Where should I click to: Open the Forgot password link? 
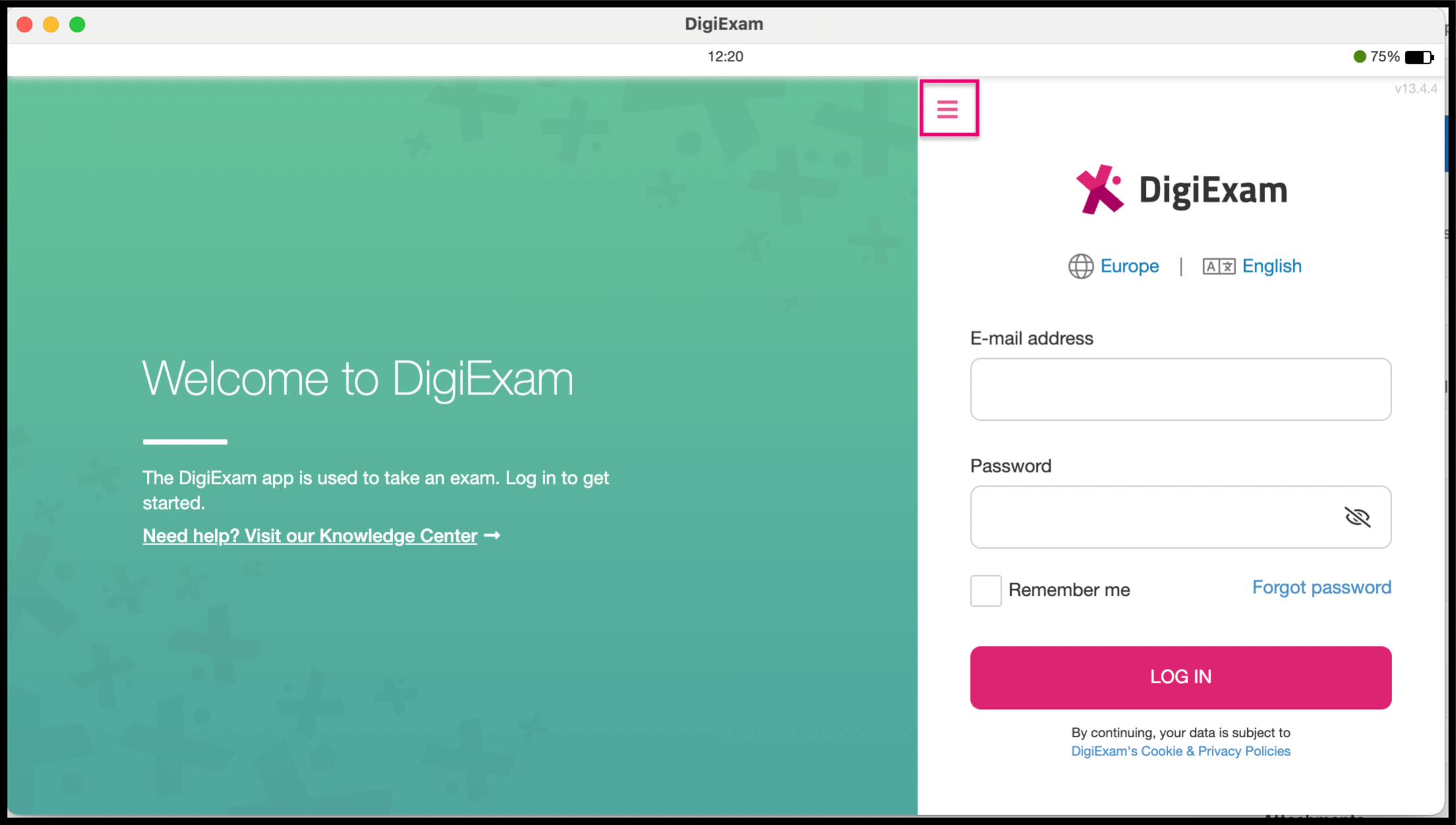(1322, 588)
